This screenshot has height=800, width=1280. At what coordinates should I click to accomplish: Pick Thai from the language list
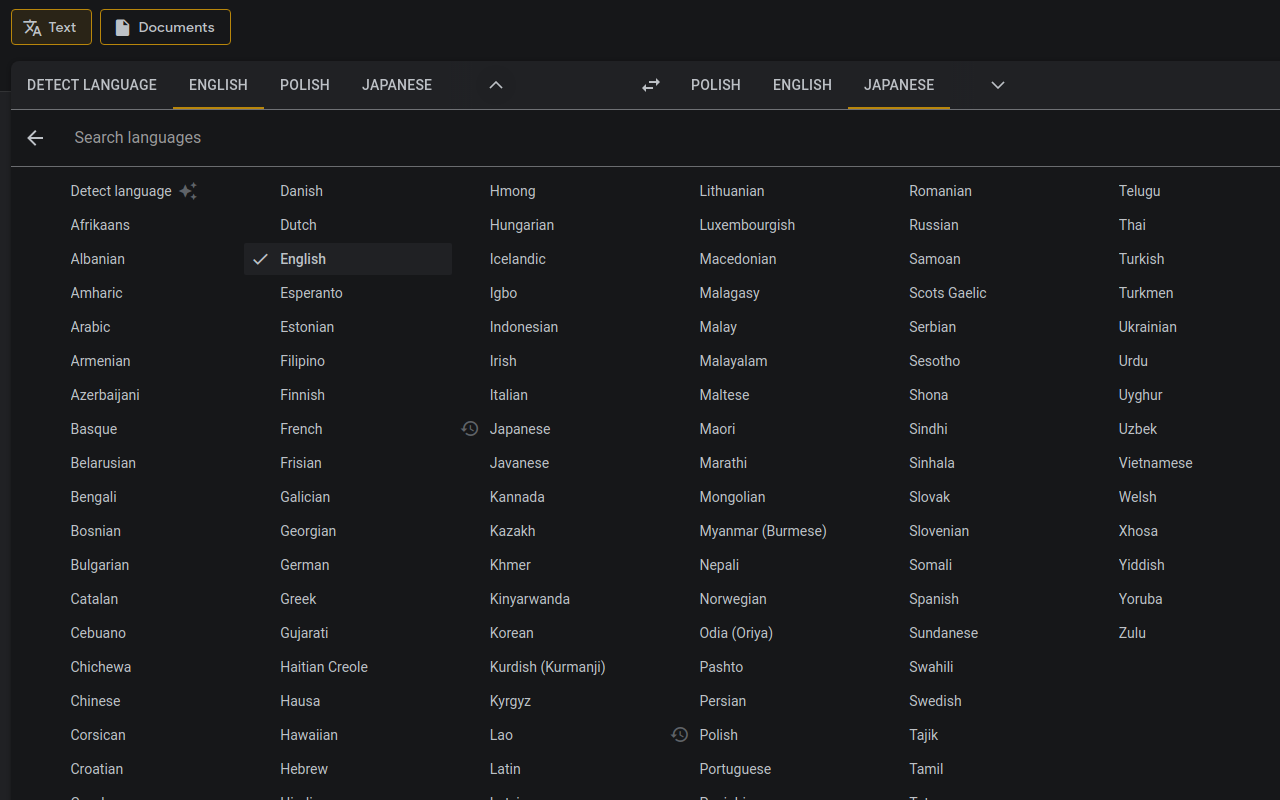click(x=1132, y=225)
